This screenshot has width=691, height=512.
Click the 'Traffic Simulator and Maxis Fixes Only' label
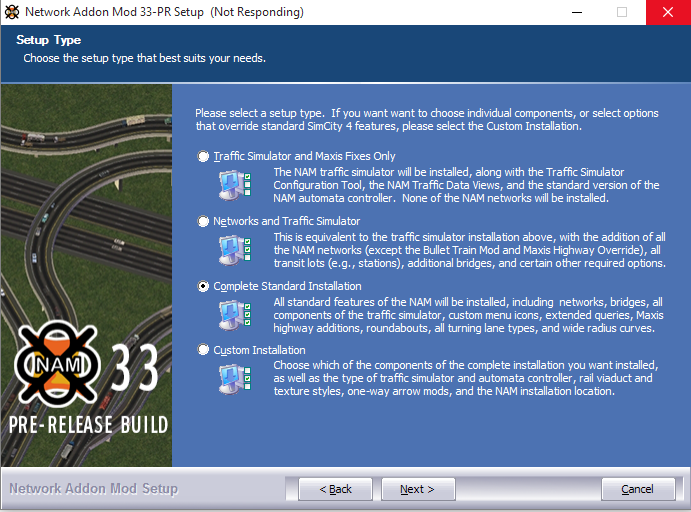pos(305,156)
